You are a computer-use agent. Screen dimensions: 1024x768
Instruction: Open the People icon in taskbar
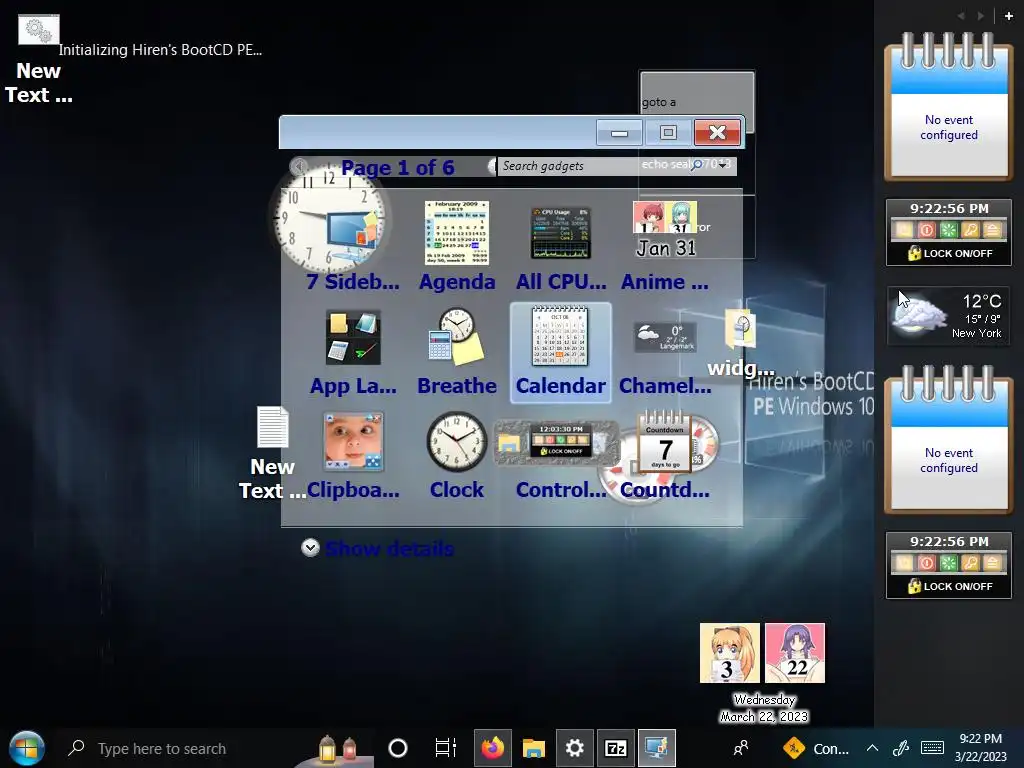pos(741,748)
